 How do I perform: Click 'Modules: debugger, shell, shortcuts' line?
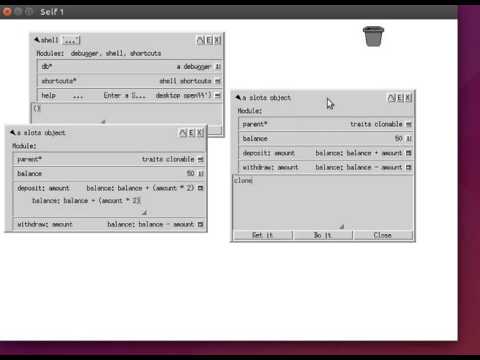[x=99, y=53]
